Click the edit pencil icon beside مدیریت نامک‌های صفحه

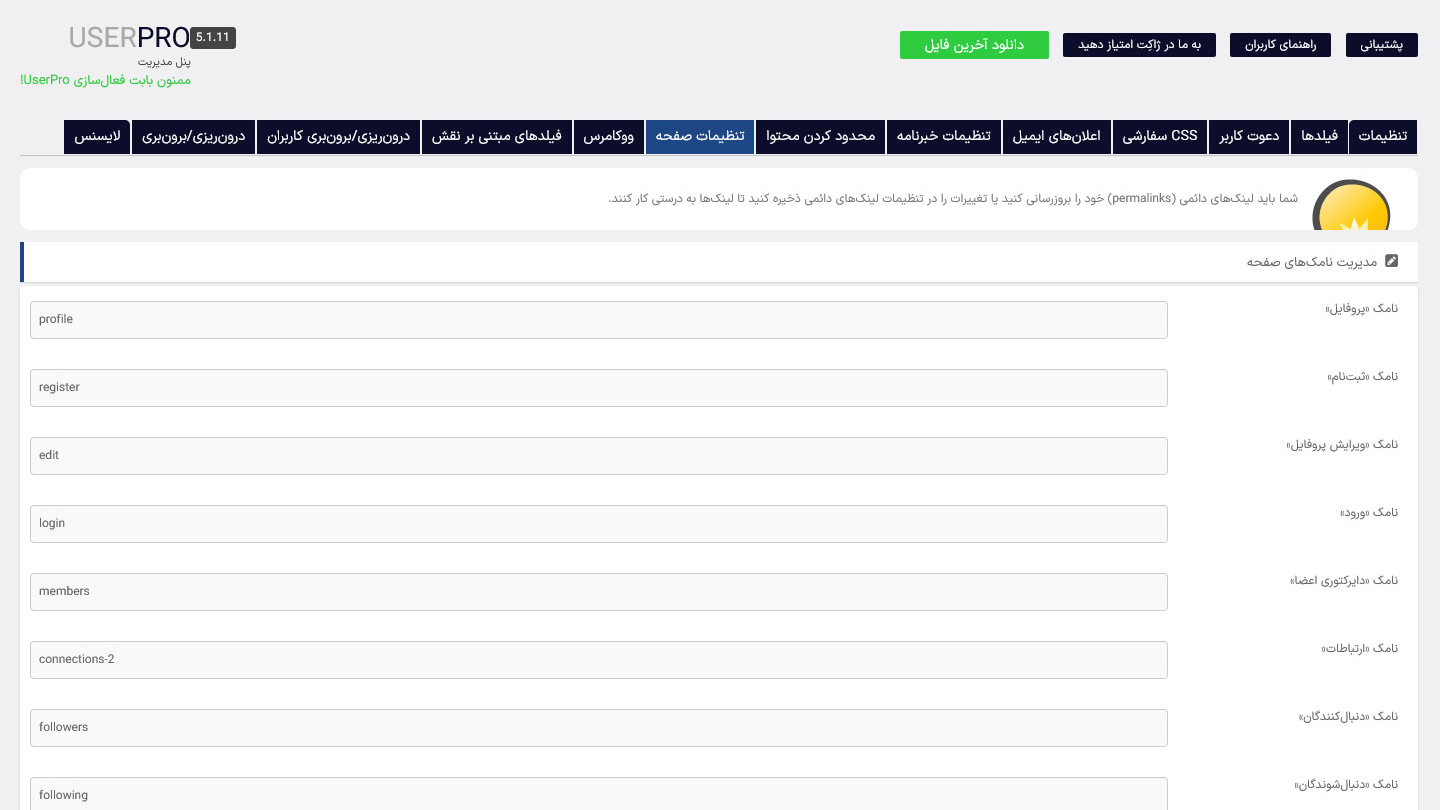pos(1392,261)
